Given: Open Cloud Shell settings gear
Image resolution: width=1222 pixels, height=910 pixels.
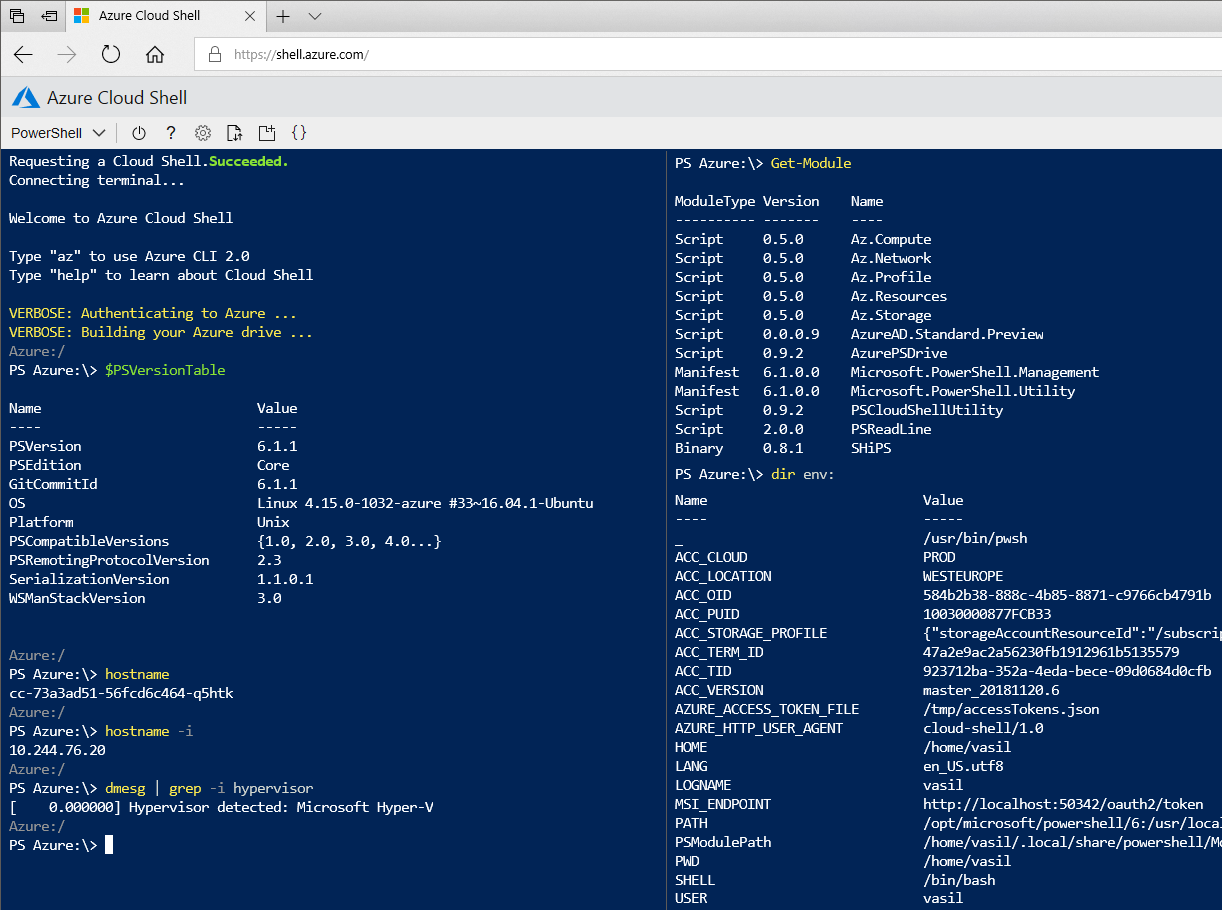Looking at the screenshot, I should click(x=203, y=133).
